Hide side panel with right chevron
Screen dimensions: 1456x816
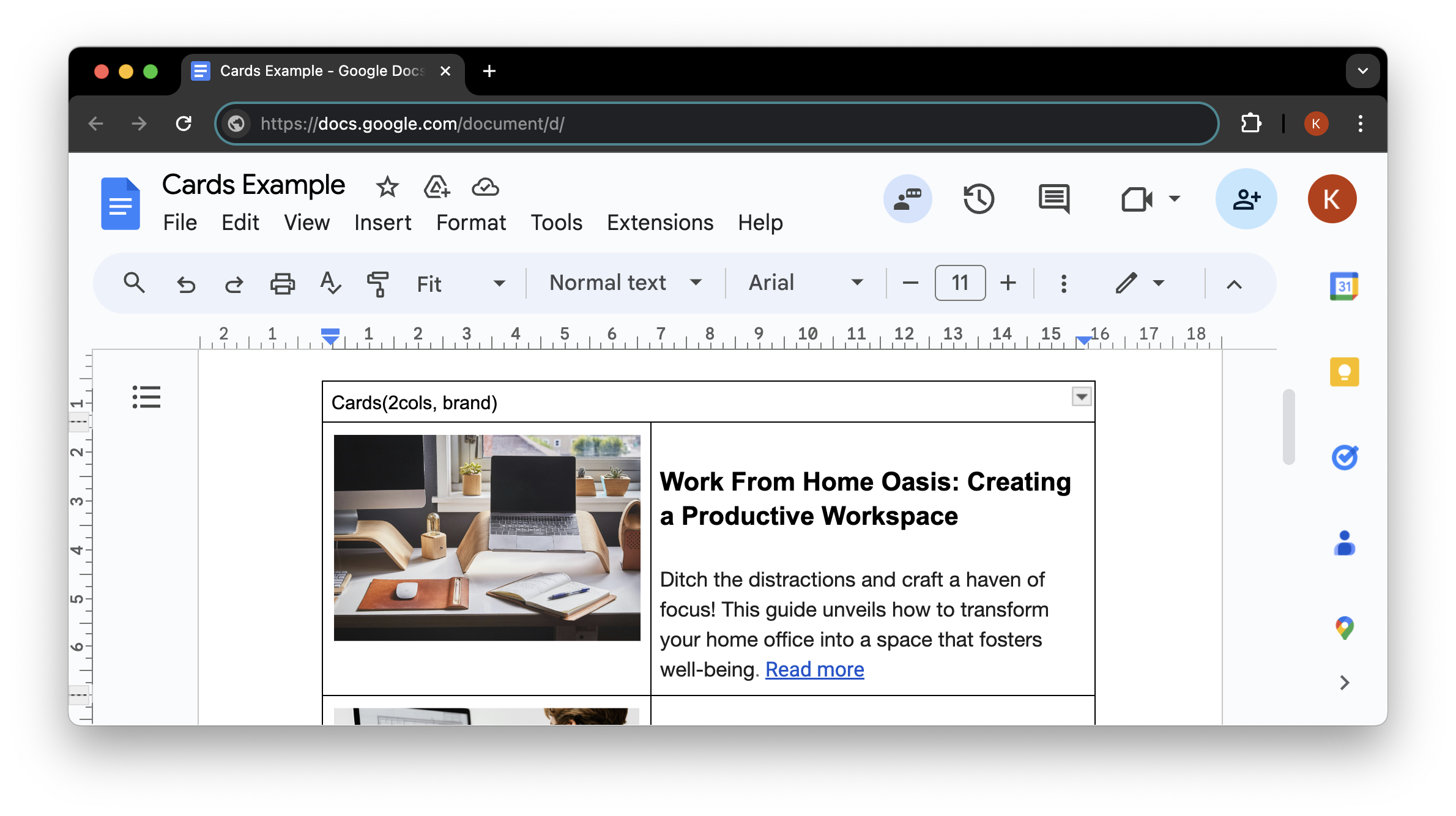click(x=1344, y=683)
